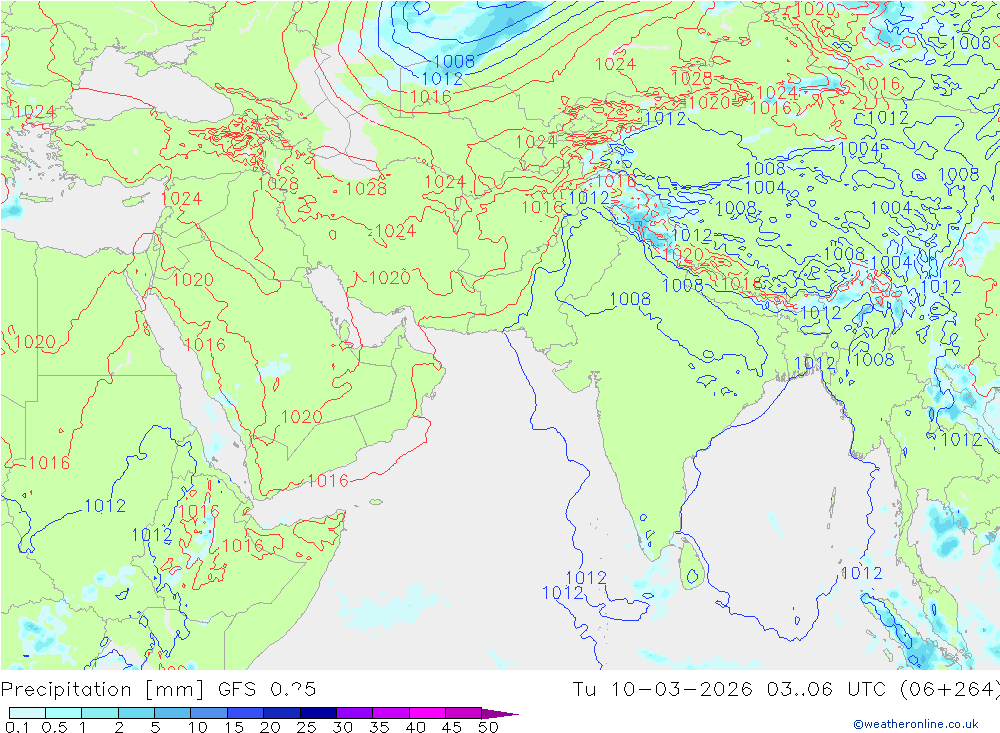Select legend swatch between 35 and 40
The width and height of the screenshot is (1000, 733).
[x=390, y=713]
